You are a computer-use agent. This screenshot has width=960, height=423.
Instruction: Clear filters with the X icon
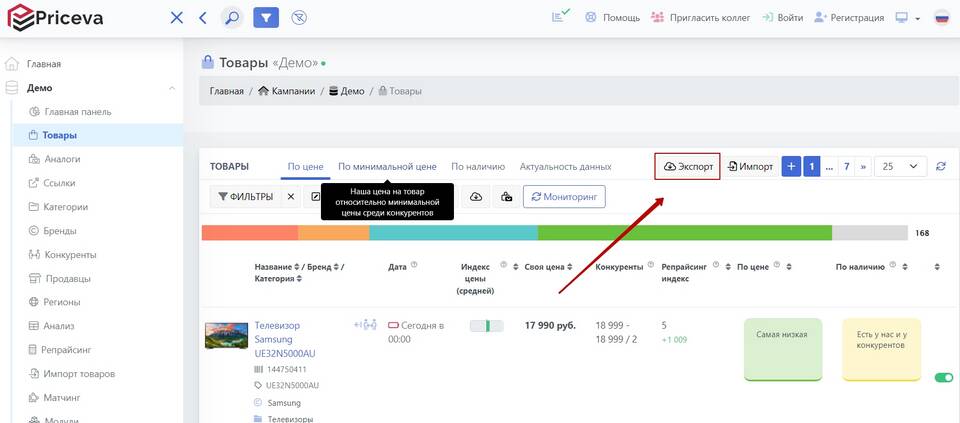point(291,197)
